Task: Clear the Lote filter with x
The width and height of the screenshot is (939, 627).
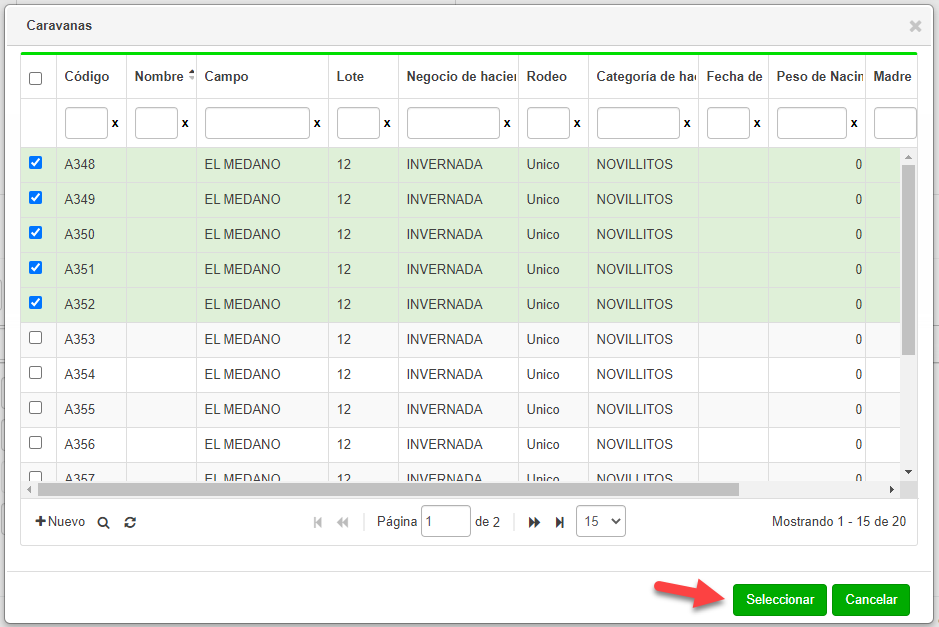Action: point(387,123)
